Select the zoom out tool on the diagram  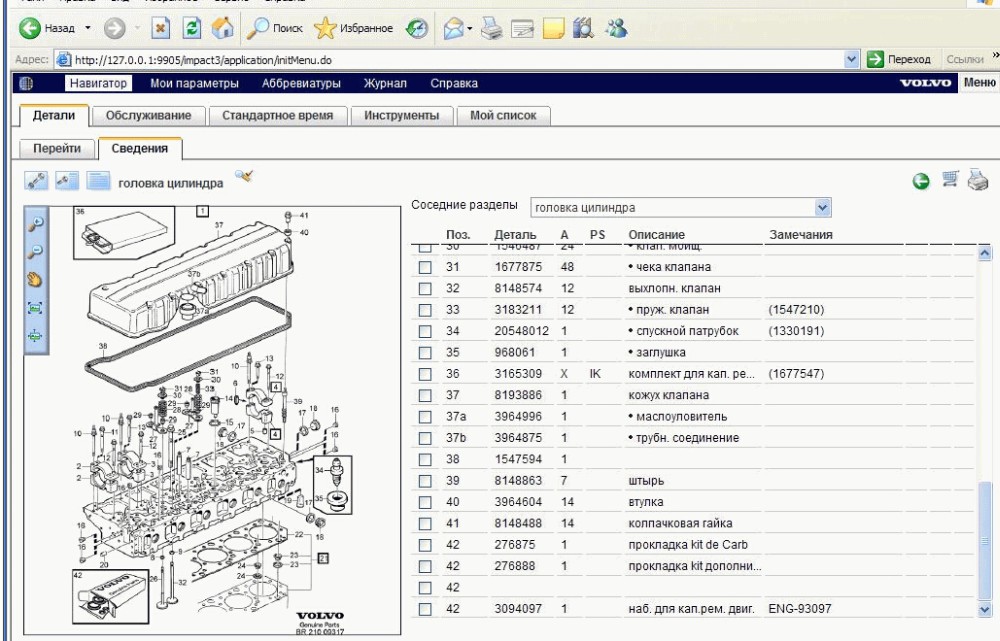click(x=35, y=251)
